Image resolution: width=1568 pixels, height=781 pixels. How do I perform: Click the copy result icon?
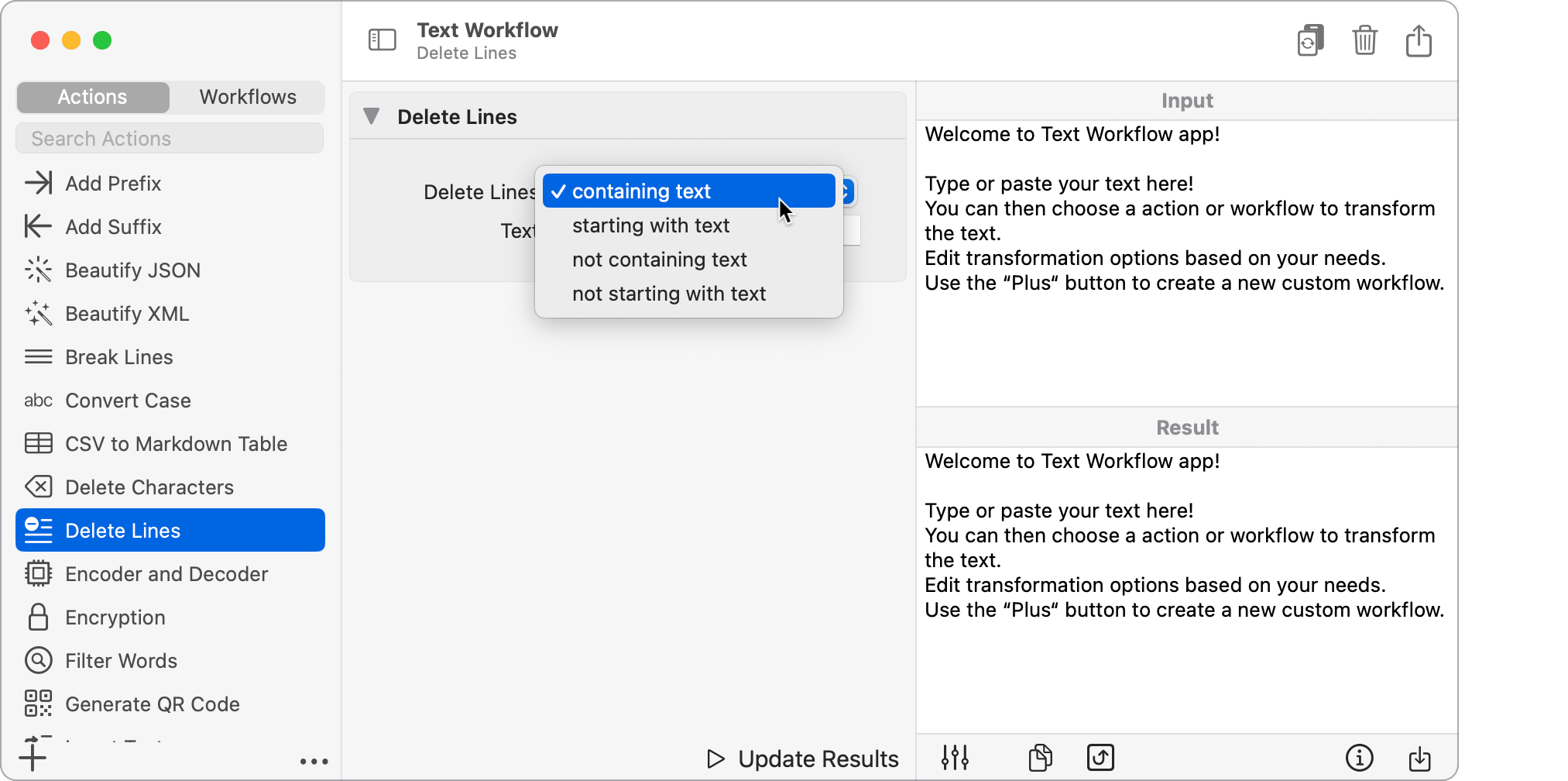coord(1040,757)
